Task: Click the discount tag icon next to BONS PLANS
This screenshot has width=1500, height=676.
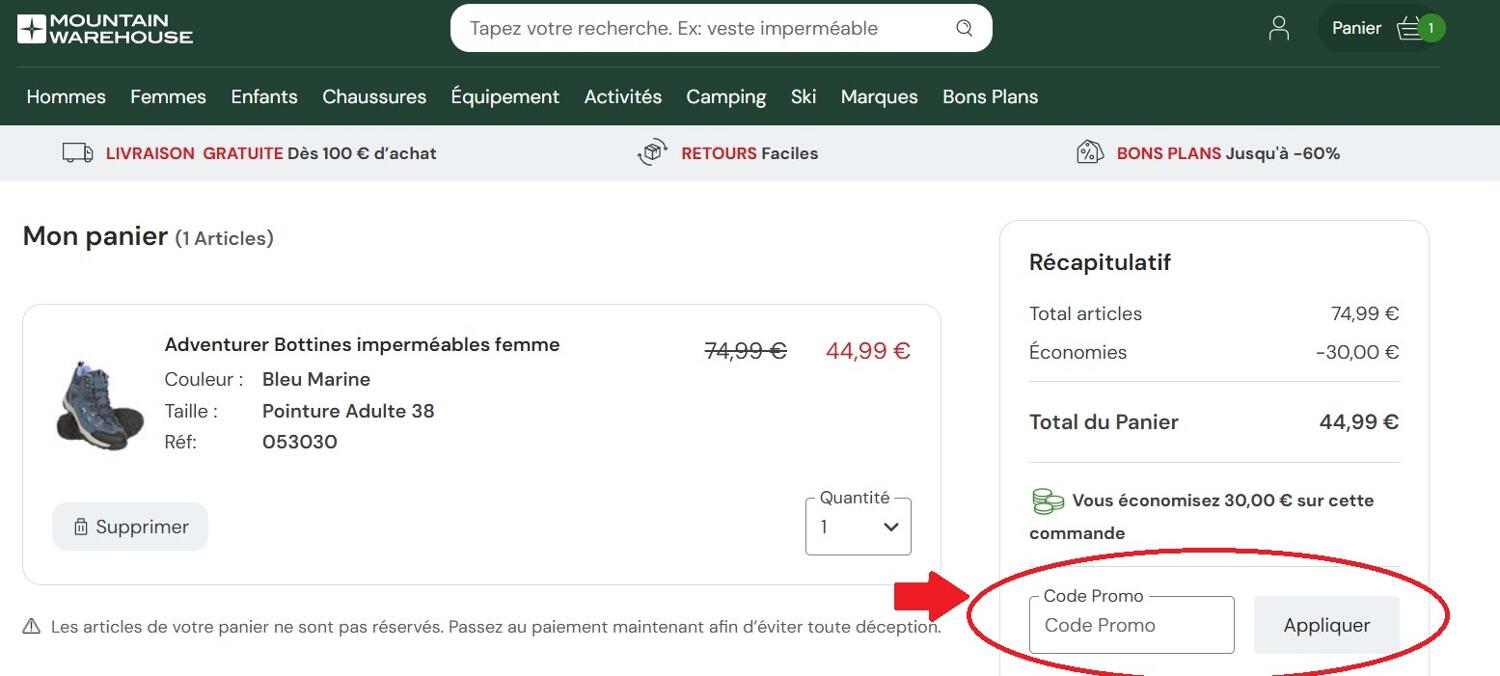Action: click(x=1090, y=153)
